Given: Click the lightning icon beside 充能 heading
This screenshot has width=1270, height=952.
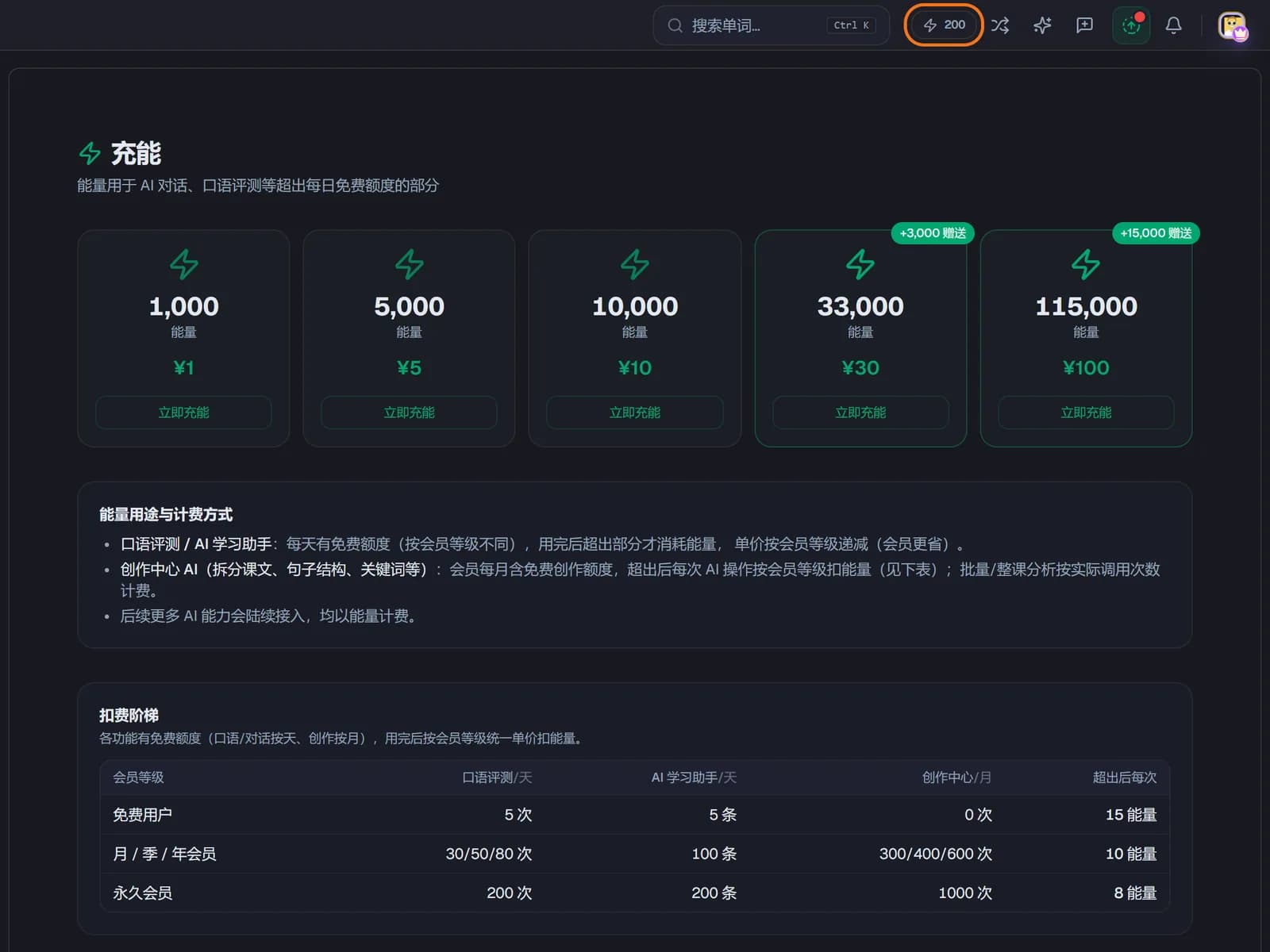Looking at the screenshot, I should [x=90, y=153].
